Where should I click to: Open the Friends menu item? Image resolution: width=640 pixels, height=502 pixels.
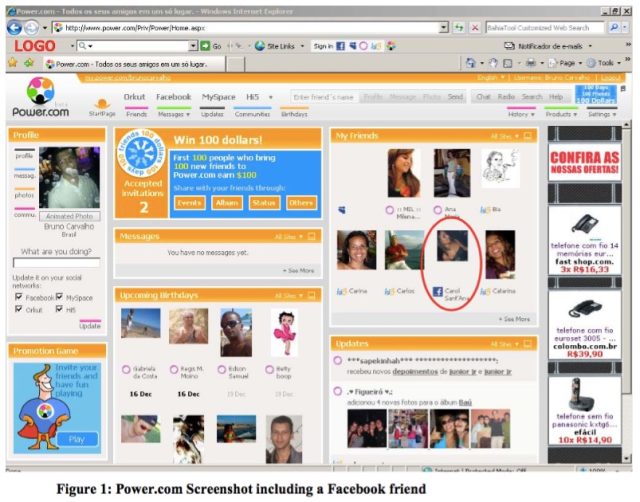click(x=136, y=114)
